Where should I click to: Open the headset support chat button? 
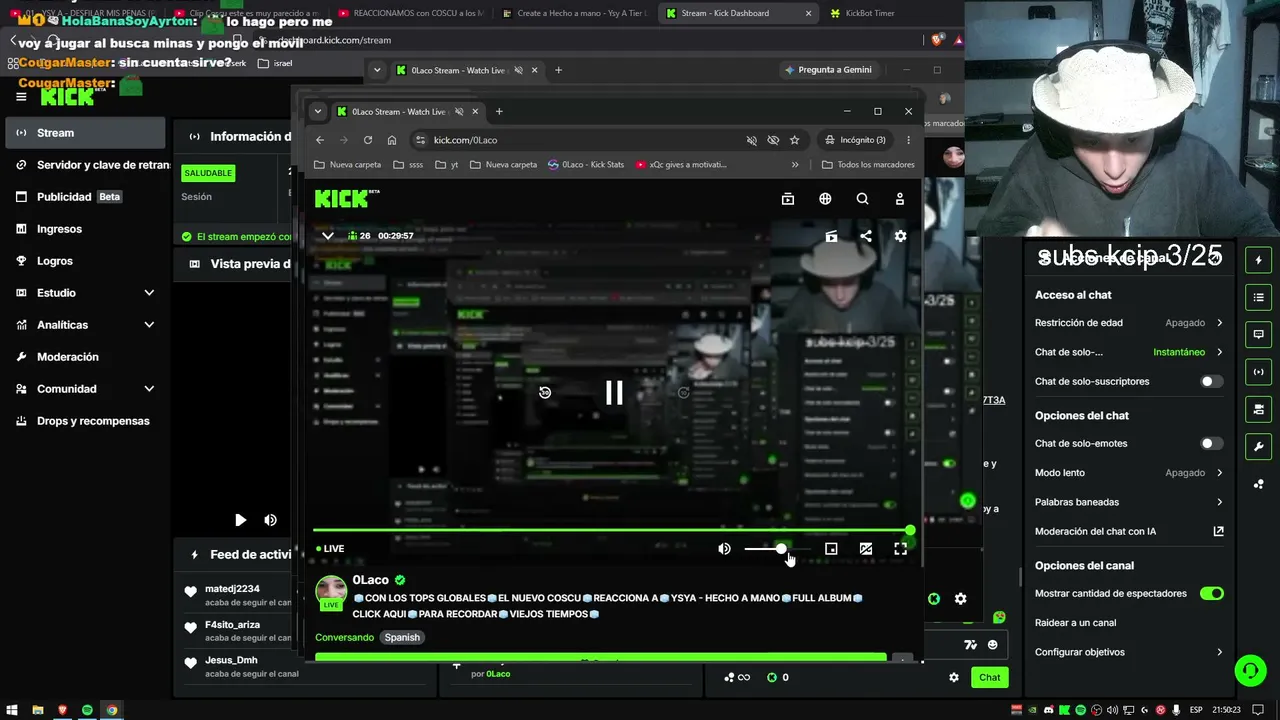pyautogui.click(x=1250, y=671)
